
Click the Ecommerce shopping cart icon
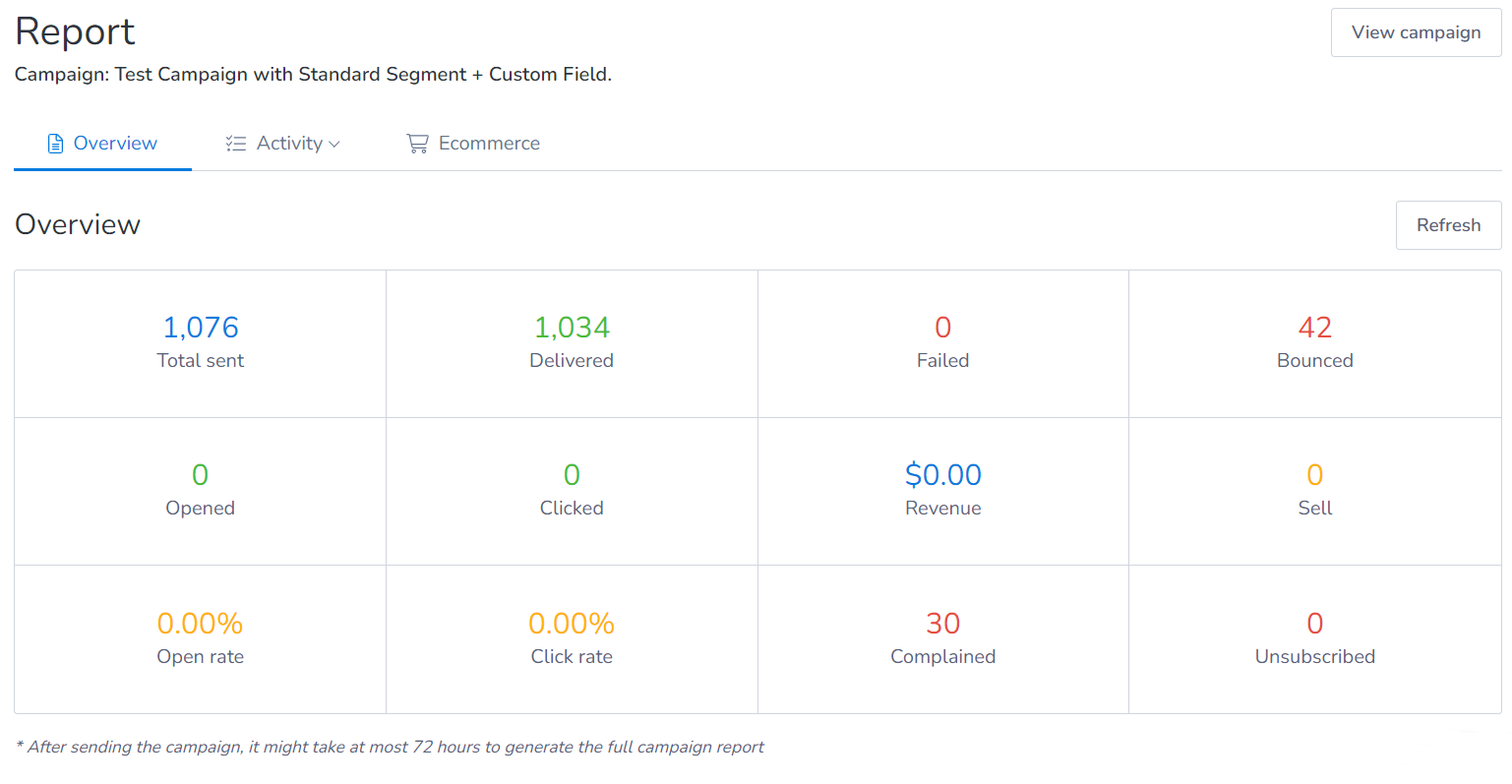(x=417, y=144)
